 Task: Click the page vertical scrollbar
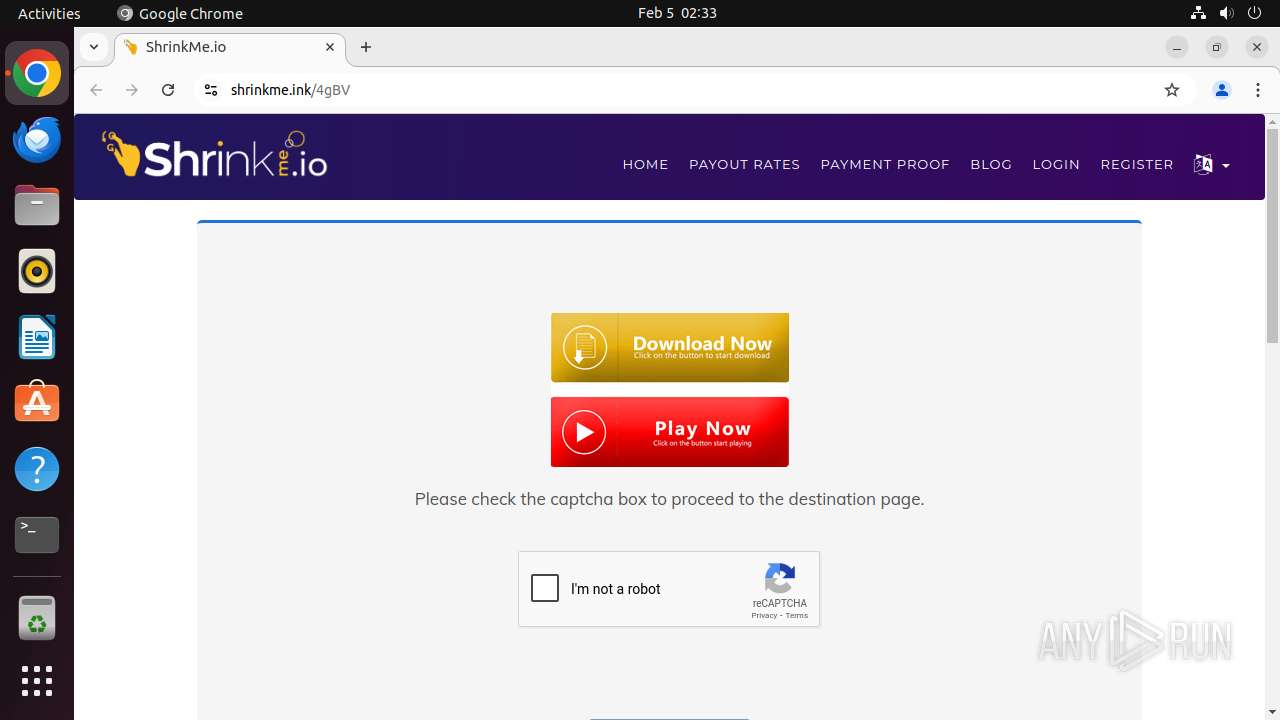[x=1272, y=235]
